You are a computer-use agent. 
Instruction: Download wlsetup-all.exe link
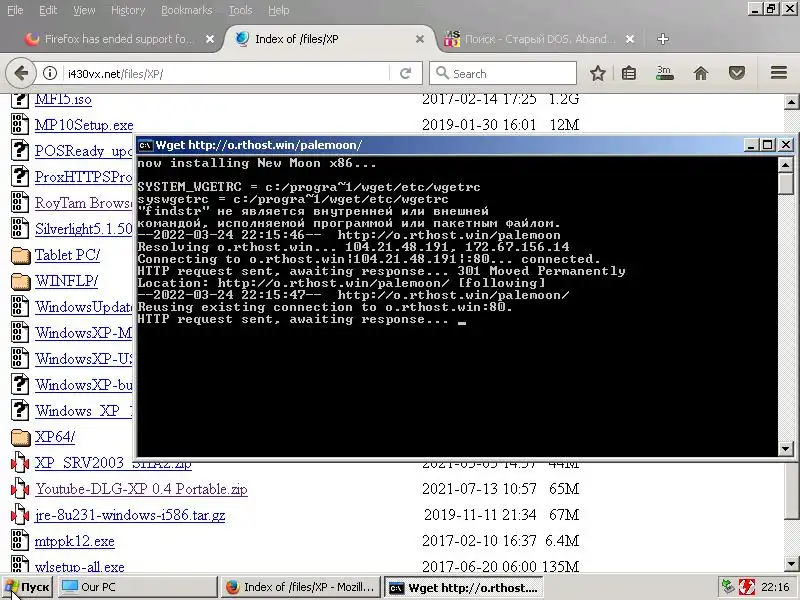(x=80, y=566)
